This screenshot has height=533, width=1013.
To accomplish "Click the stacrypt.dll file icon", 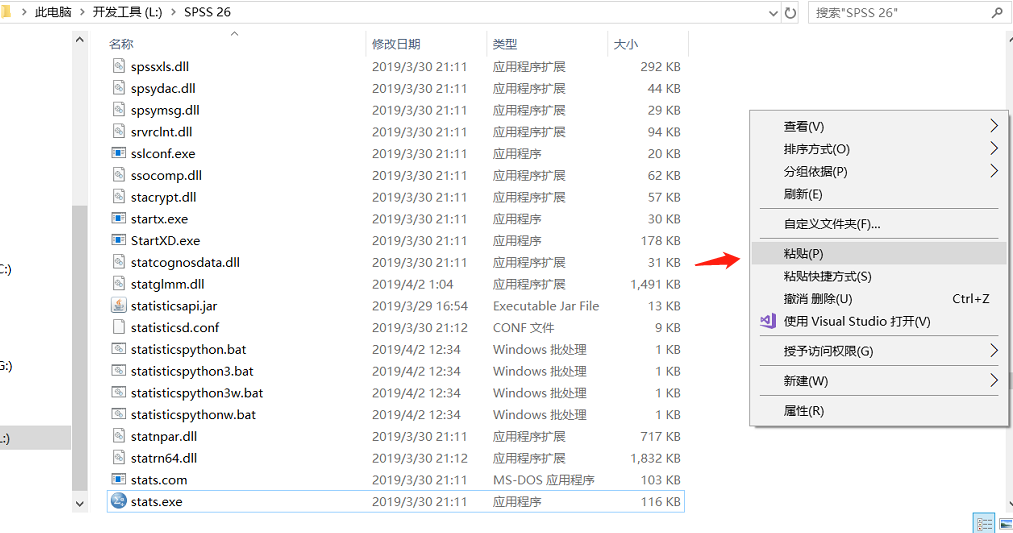I will 118,196.
